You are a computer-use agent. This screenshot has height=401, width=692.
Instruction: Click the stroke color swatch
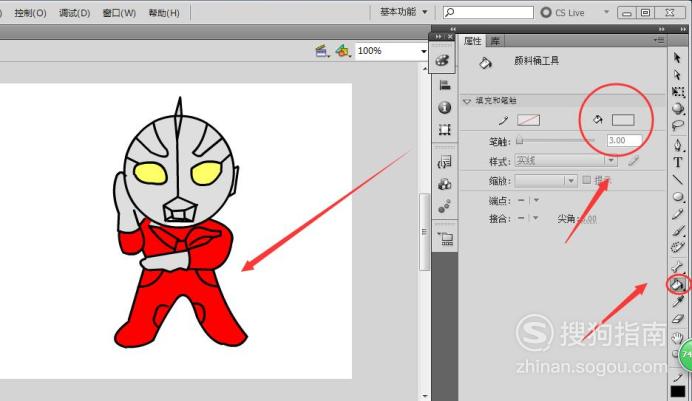pyautogui.click(x=528, y=120)
